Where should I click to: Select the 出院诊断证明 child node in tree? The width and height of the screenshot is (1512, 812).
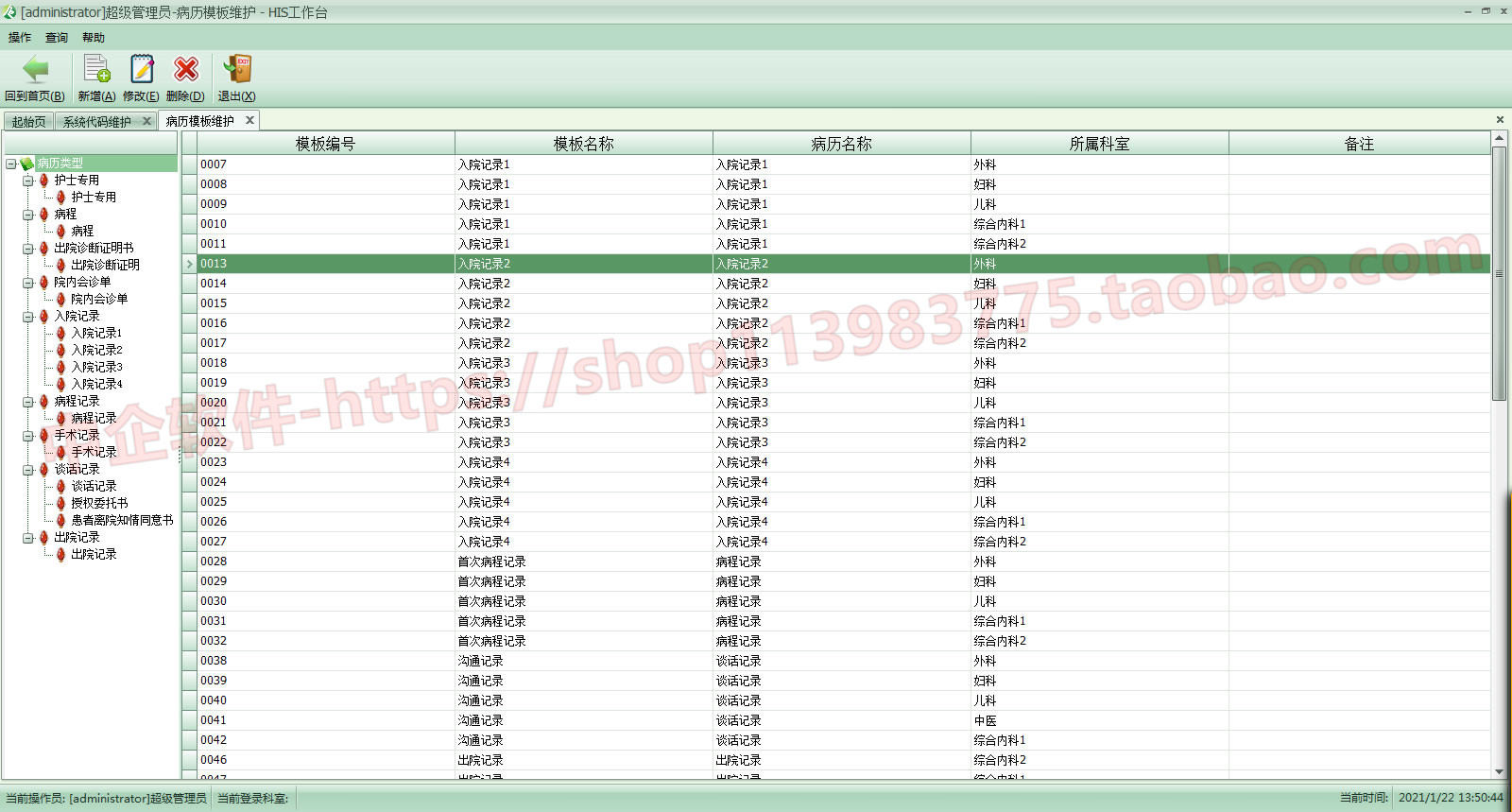106,265
